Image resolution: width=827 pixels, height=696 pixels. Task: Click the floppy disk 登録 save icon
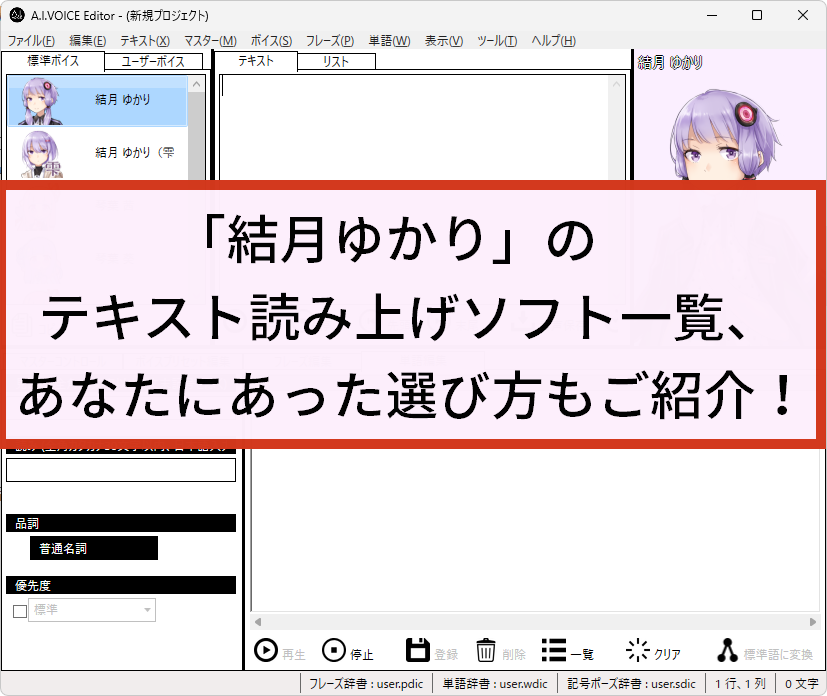[x=418, y=650]
